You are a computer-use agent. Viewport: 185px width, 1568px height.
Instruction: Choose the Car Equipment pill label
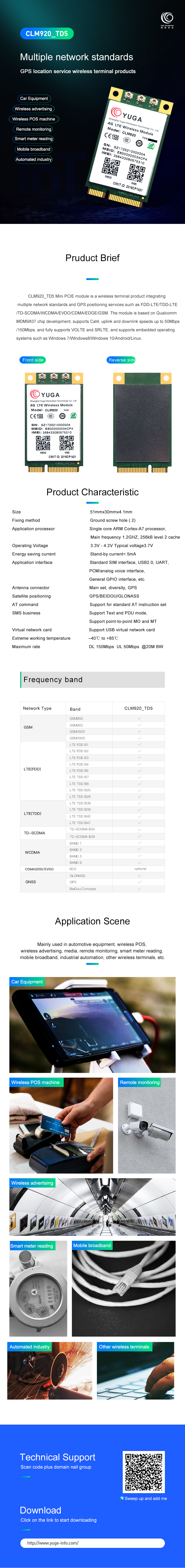pos(34,98)
